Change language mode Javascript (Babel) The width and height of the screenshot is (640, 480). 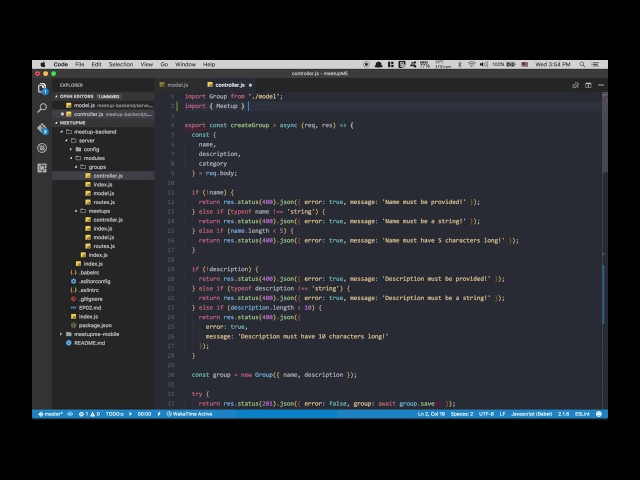531,414
